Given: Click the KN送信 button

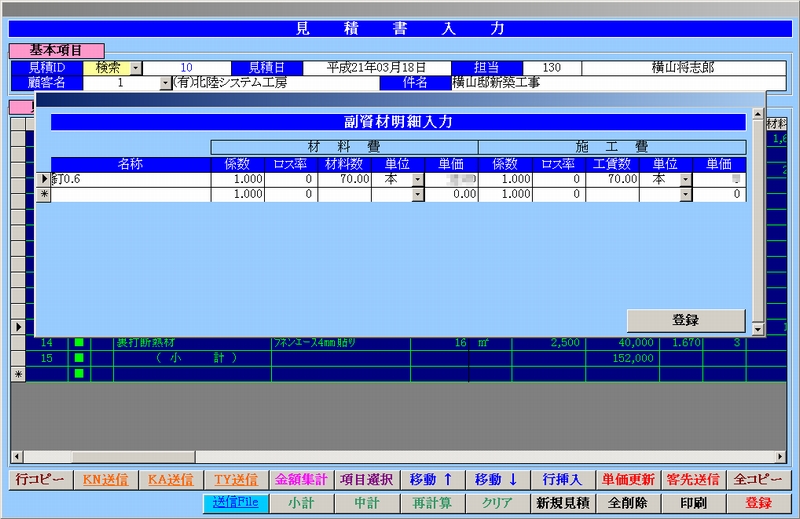Looking at the screenshot, I should tap(105, 480).
